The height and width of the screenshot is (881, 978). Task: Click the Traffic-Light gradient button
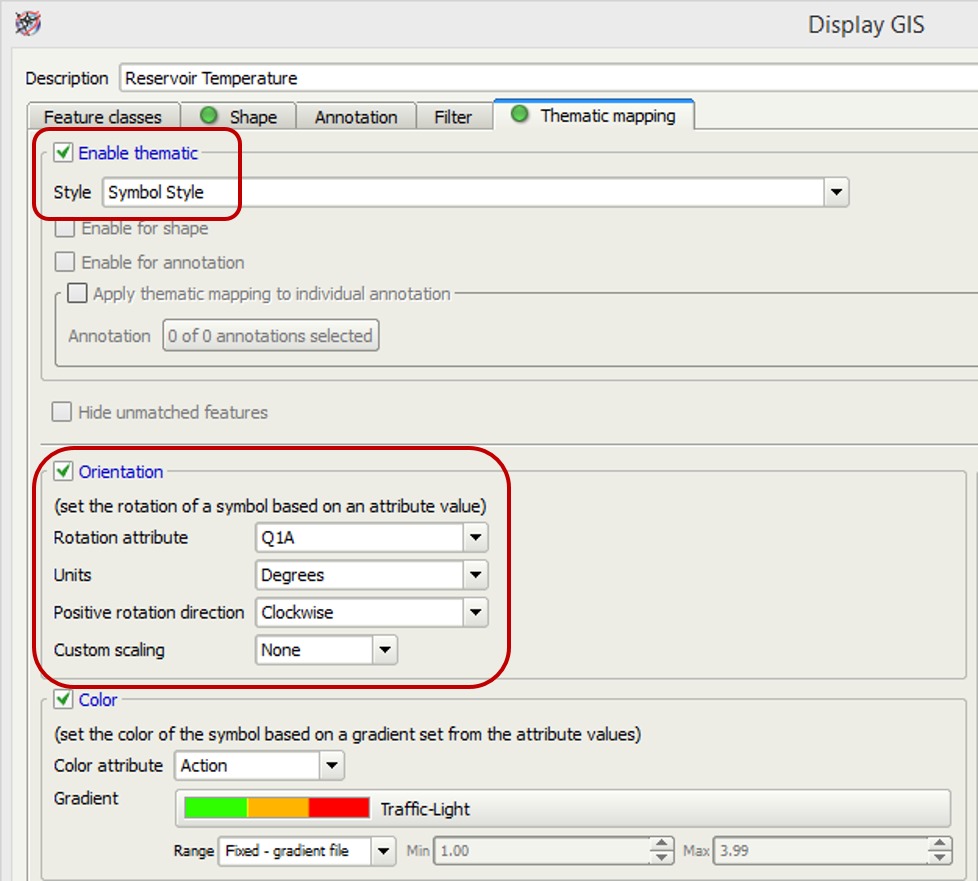(x=562, y=809)
